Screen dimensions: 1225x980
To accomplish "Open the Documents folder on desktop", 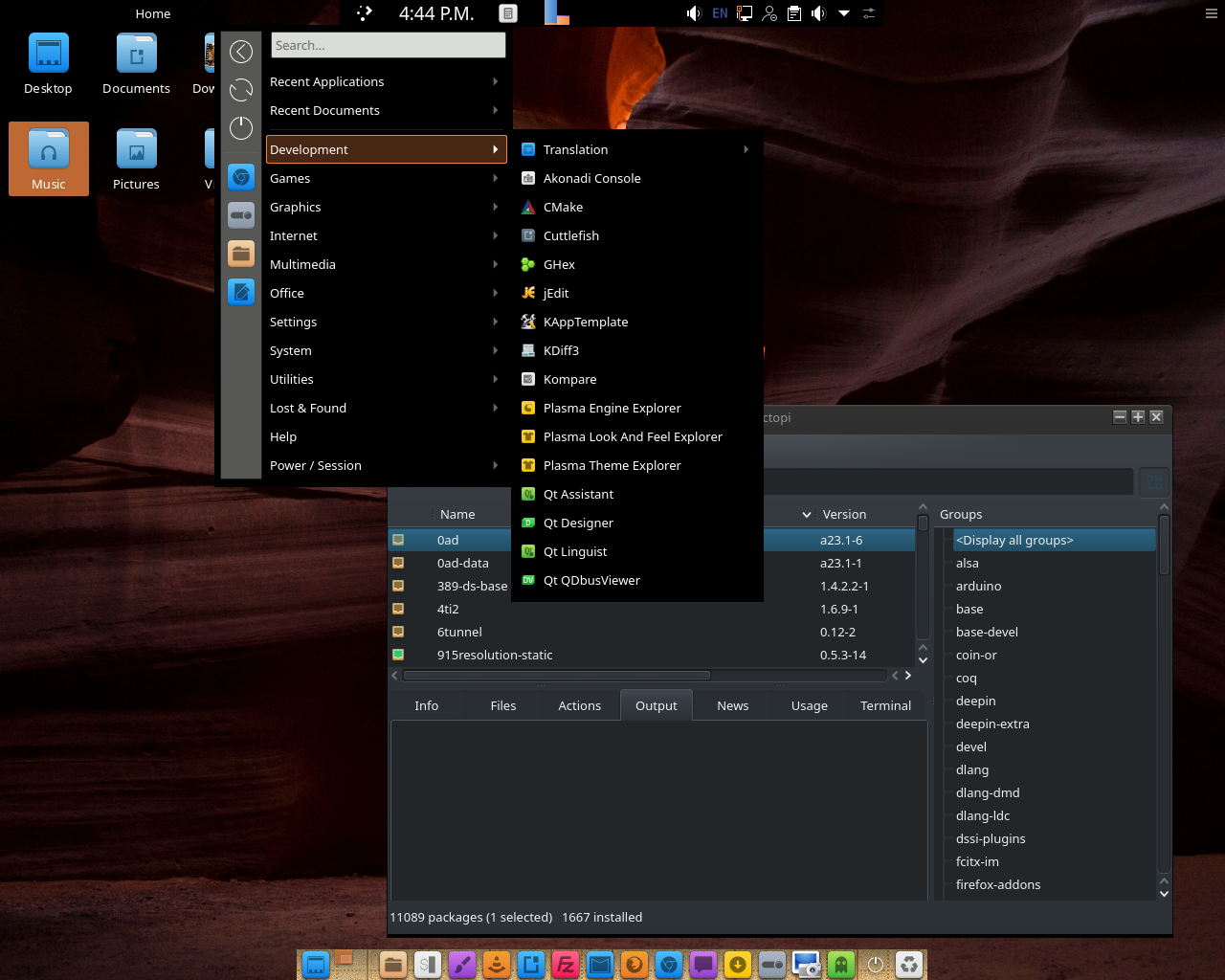I will [x=136, y=65].
